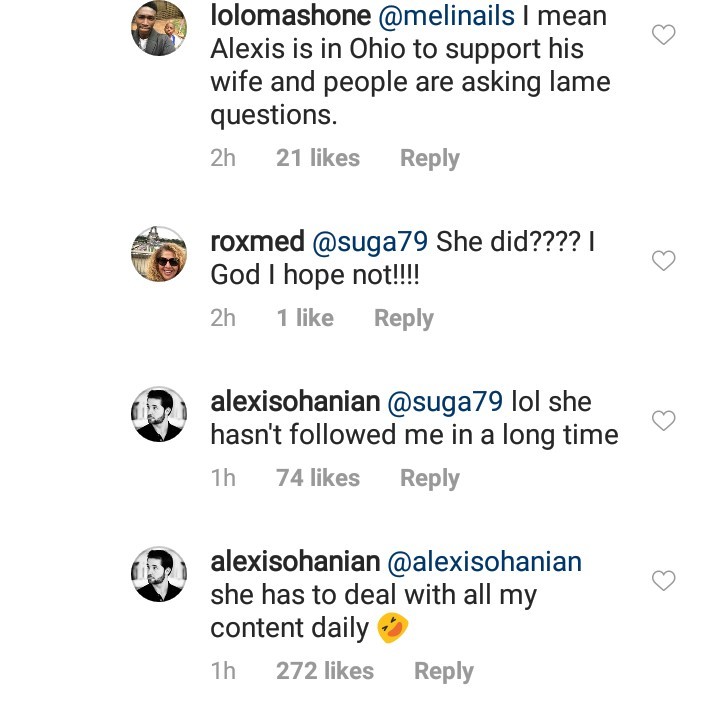Reply to the 272 likes comment
The image size is (720, 711).
click(x=443, y=671)
